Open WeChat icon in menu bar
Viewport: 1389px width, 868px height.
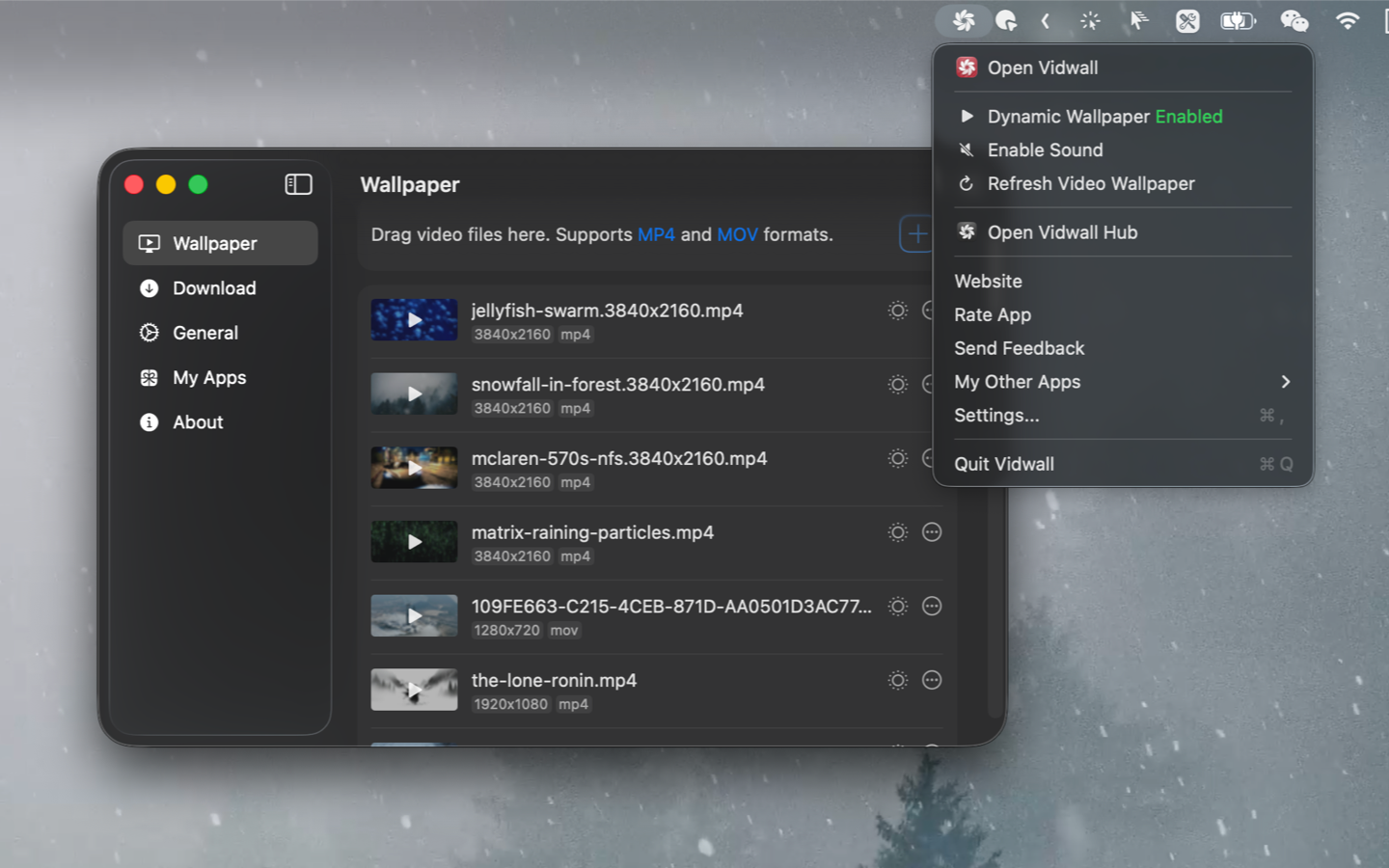1294,20
